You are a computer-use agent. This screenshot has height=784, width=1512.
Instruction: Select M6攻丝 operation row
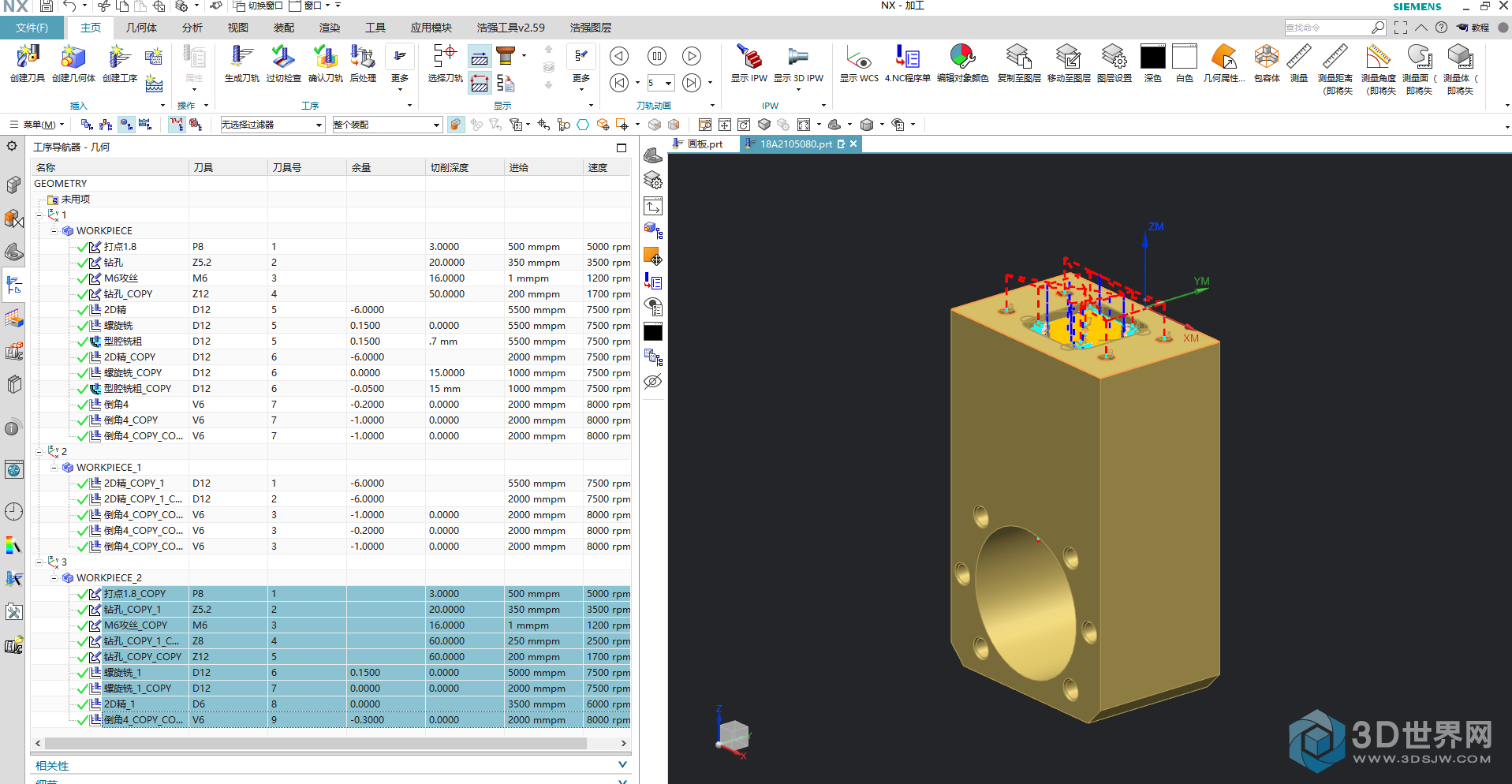pos(330,278)
